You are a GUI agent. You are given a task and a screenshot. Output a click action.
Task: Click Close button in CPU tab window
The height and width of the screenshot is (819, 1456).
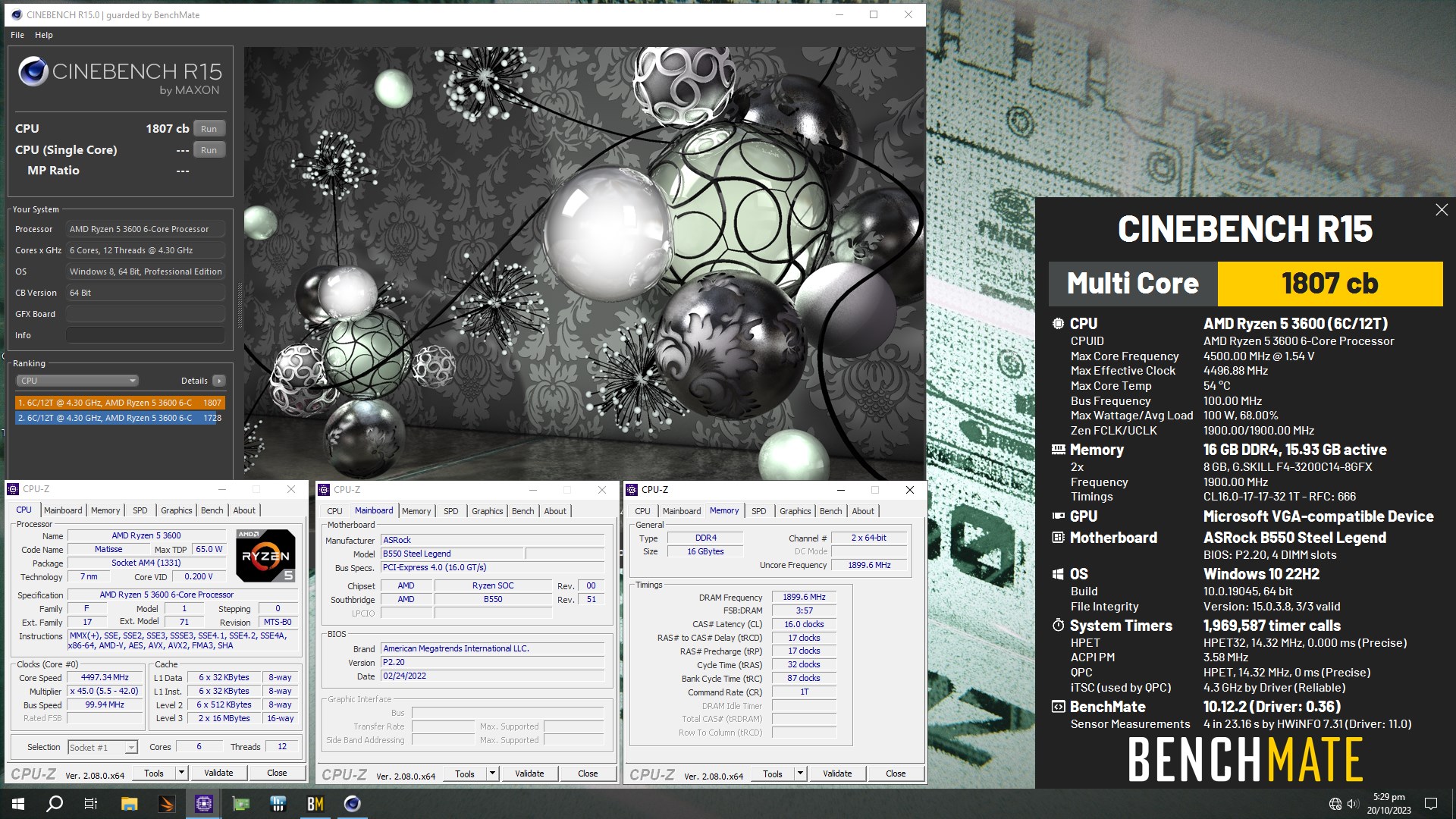coord(277,773)
